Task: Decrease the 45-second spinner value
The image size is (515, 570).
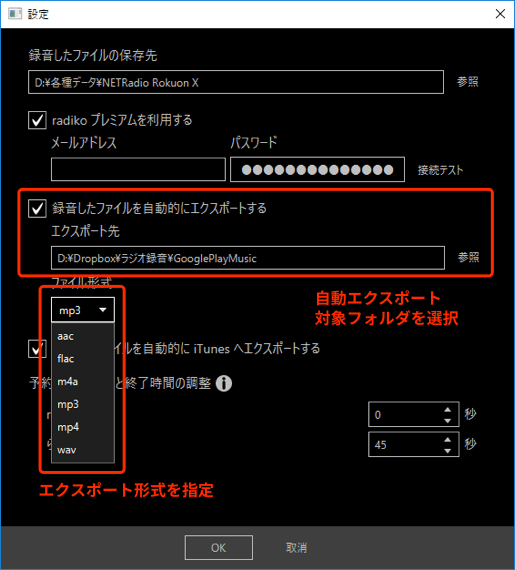Action: tap(447, 451)
